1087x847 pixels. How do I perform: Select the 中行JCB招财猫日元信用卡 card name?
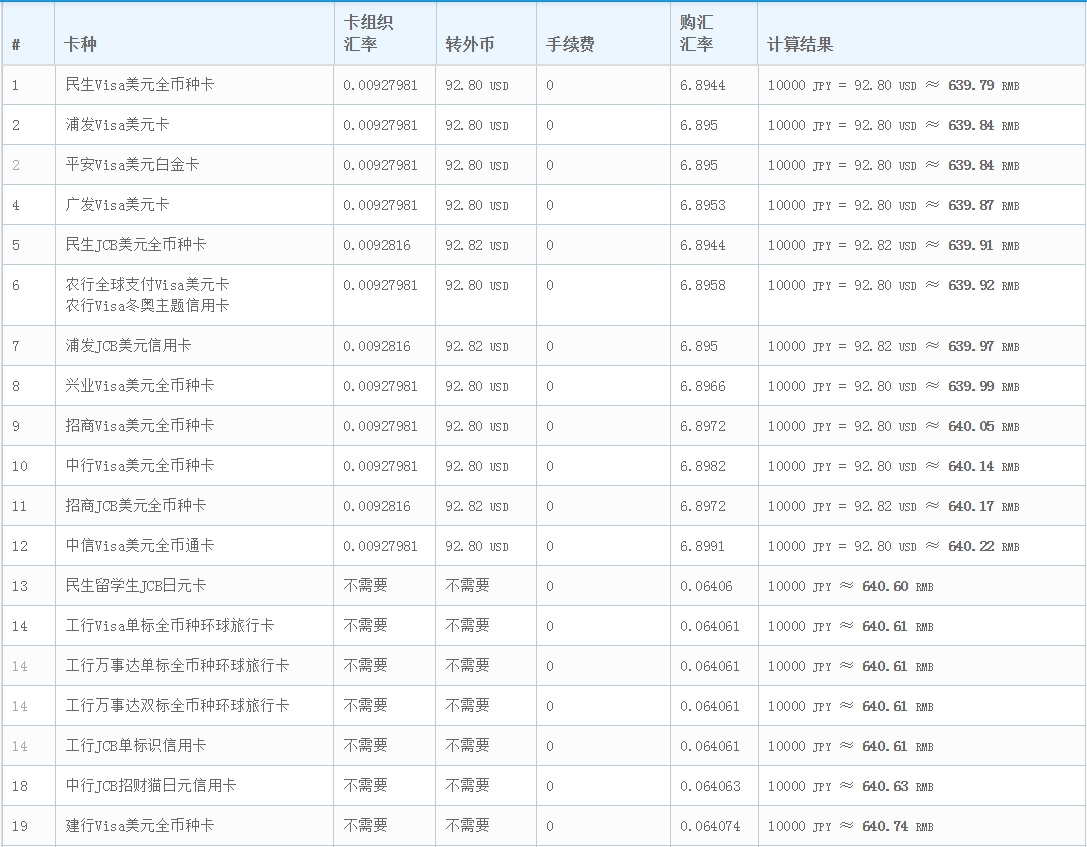click(x=151, y=786)
